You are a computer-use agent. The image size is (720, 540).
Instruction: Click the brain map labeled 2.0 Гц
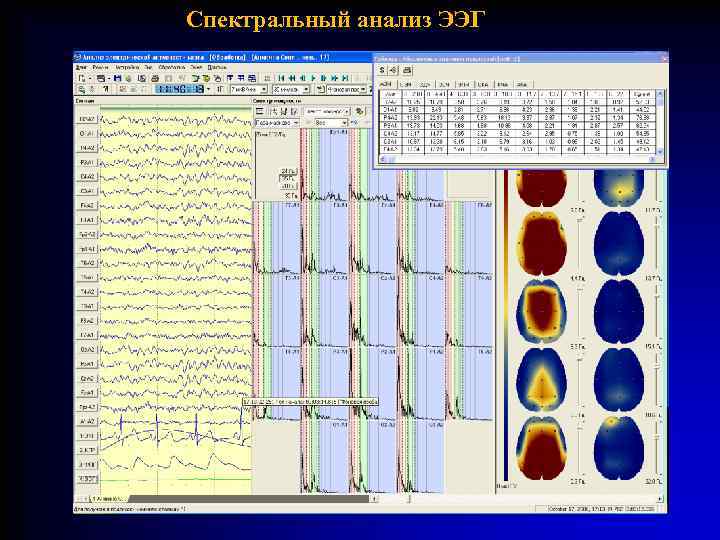[x=542, y=449]
